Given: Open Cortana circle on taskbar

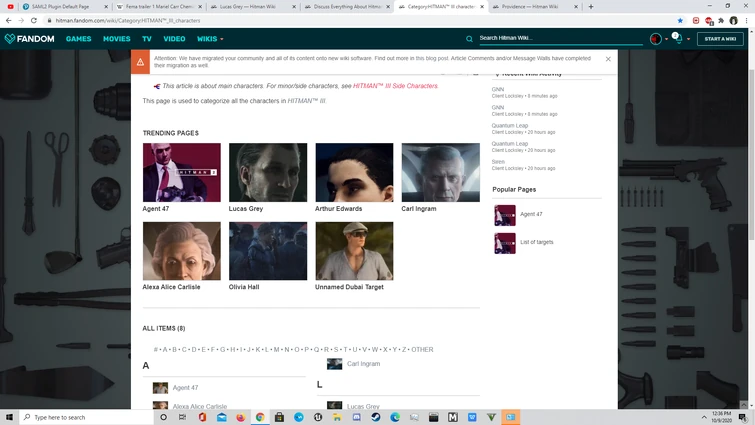Looking at the screenshot, I should click(x=163, y=417).
